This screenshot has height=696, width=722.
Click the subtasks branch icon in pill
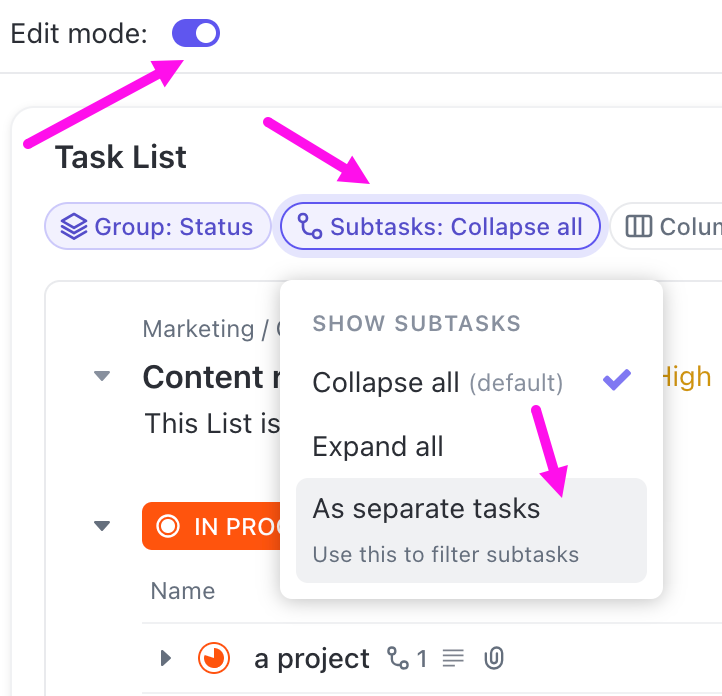point(310,227)
